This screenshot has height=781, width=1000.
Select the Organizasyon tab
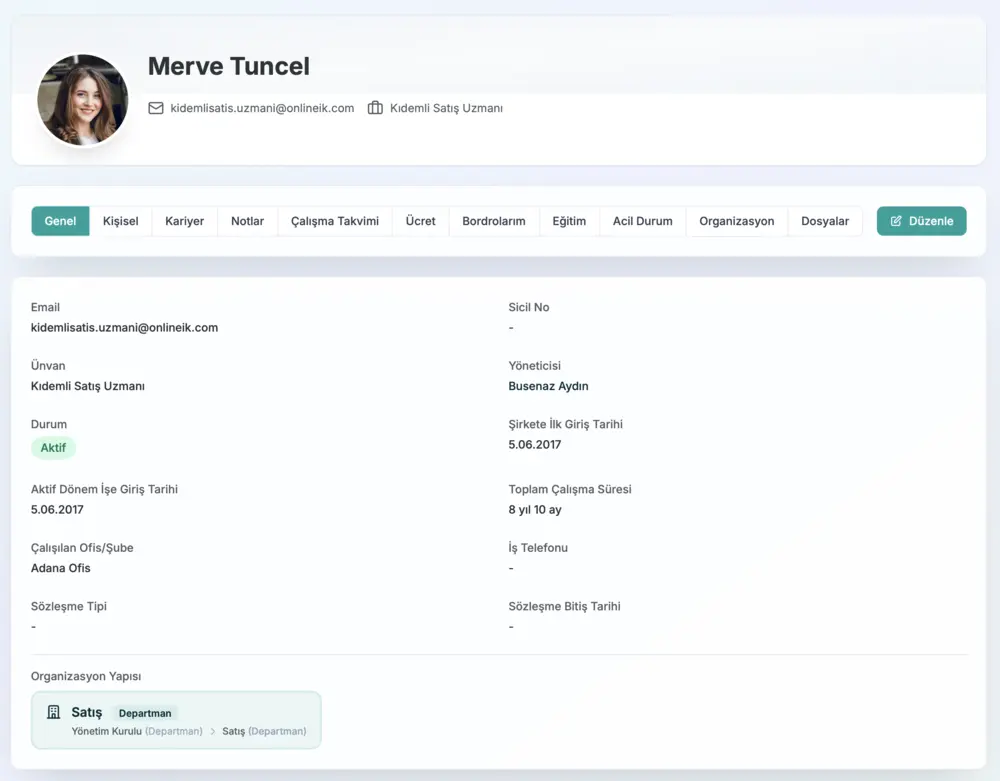pos(736,221)
